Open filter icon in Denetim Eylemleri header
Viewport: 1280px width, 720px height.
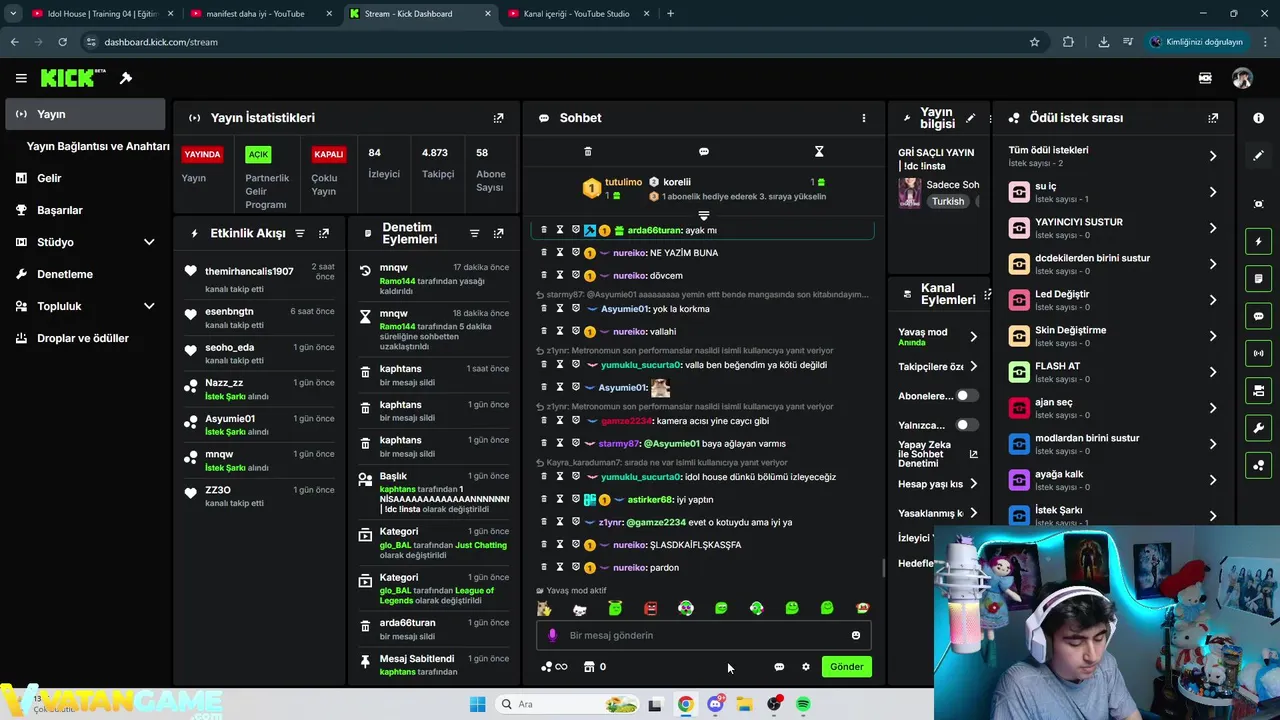tap(474, 233)
